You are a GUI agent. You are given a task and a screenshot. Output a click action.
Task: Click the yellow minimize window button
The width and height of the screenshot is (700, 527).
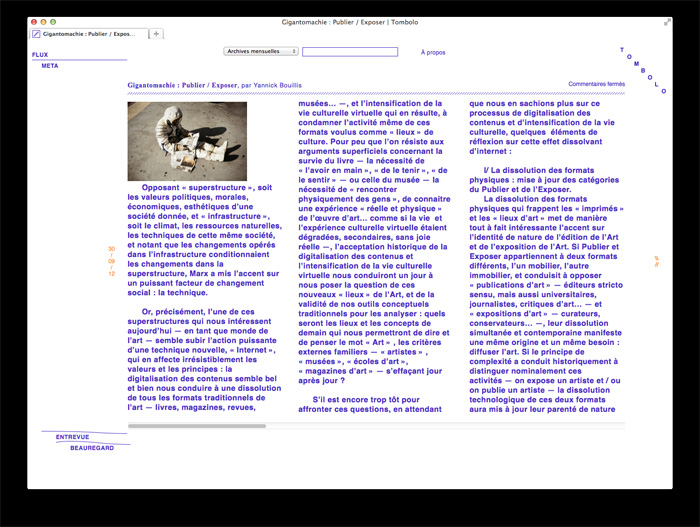[43, 22]
